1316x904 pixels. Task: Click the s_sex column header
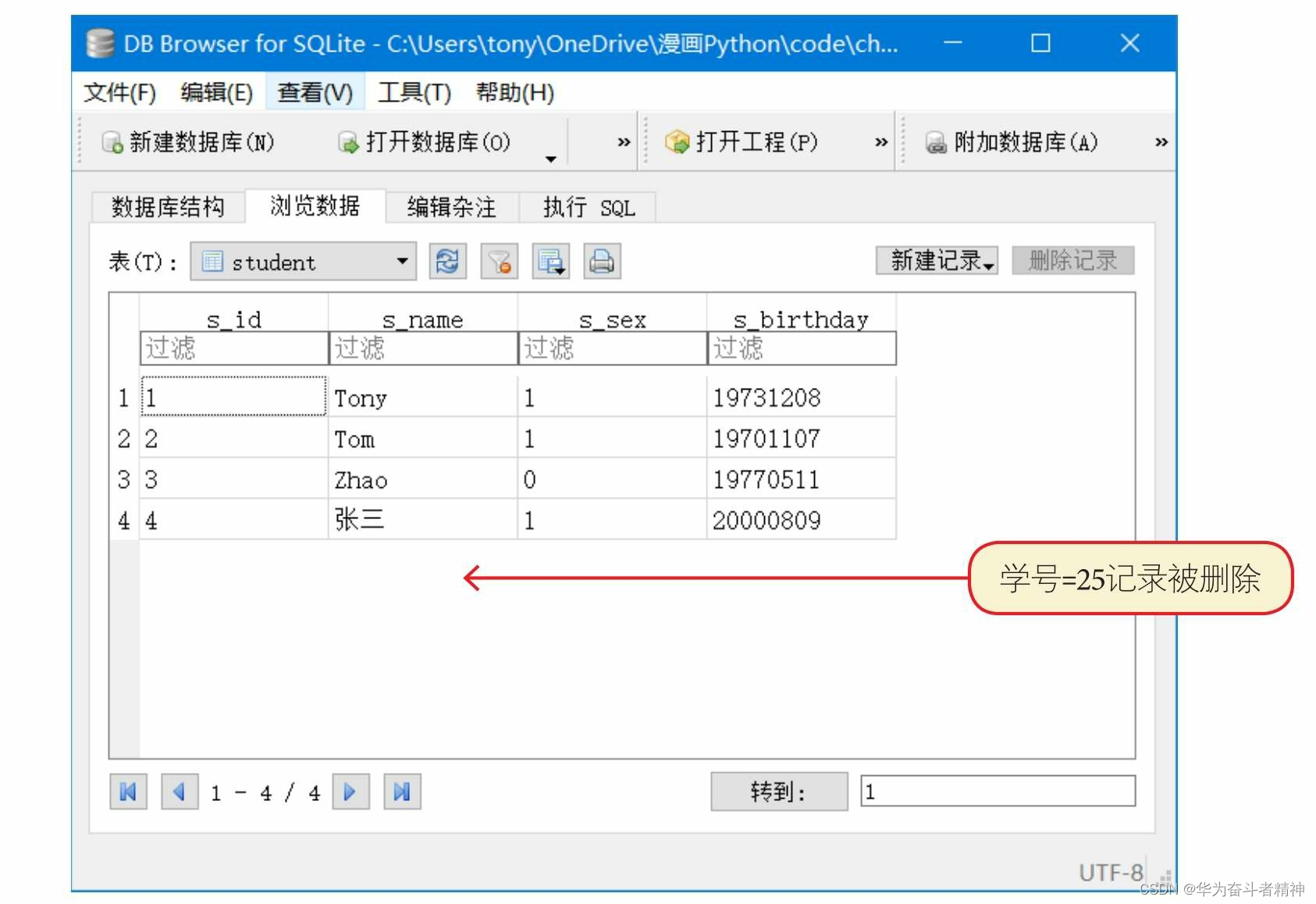tap(613, 319)
